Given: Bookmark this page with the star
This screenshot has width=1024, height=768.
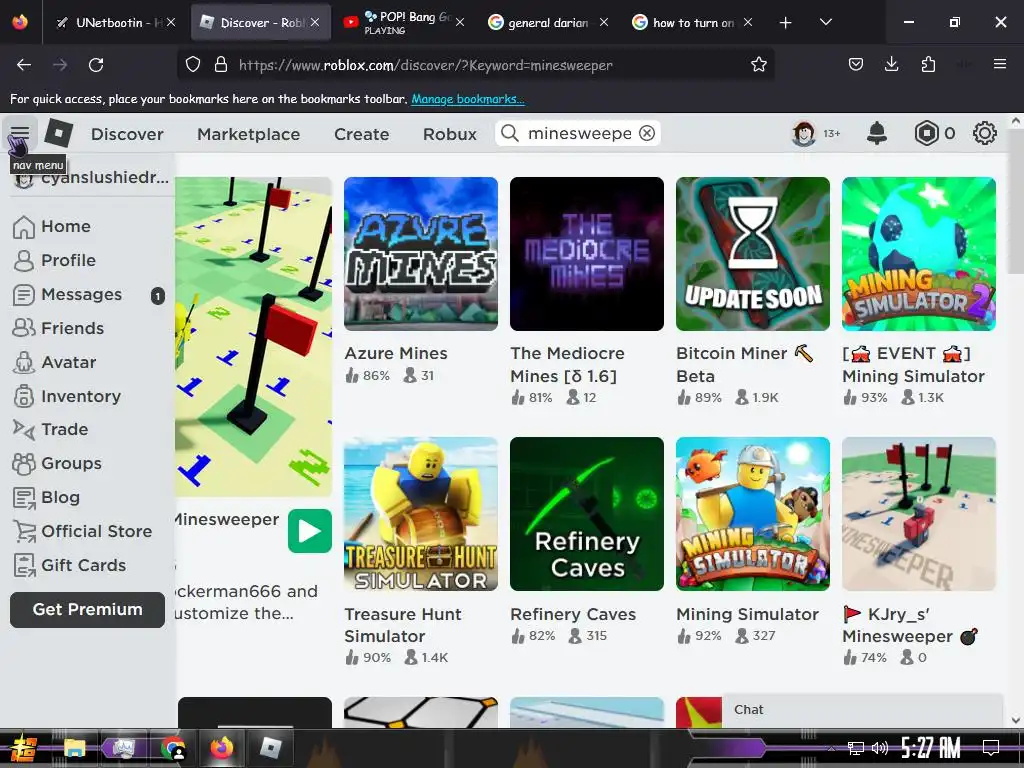Looking at the screenshot, I should pyautogui.click(x=758, y=65).
